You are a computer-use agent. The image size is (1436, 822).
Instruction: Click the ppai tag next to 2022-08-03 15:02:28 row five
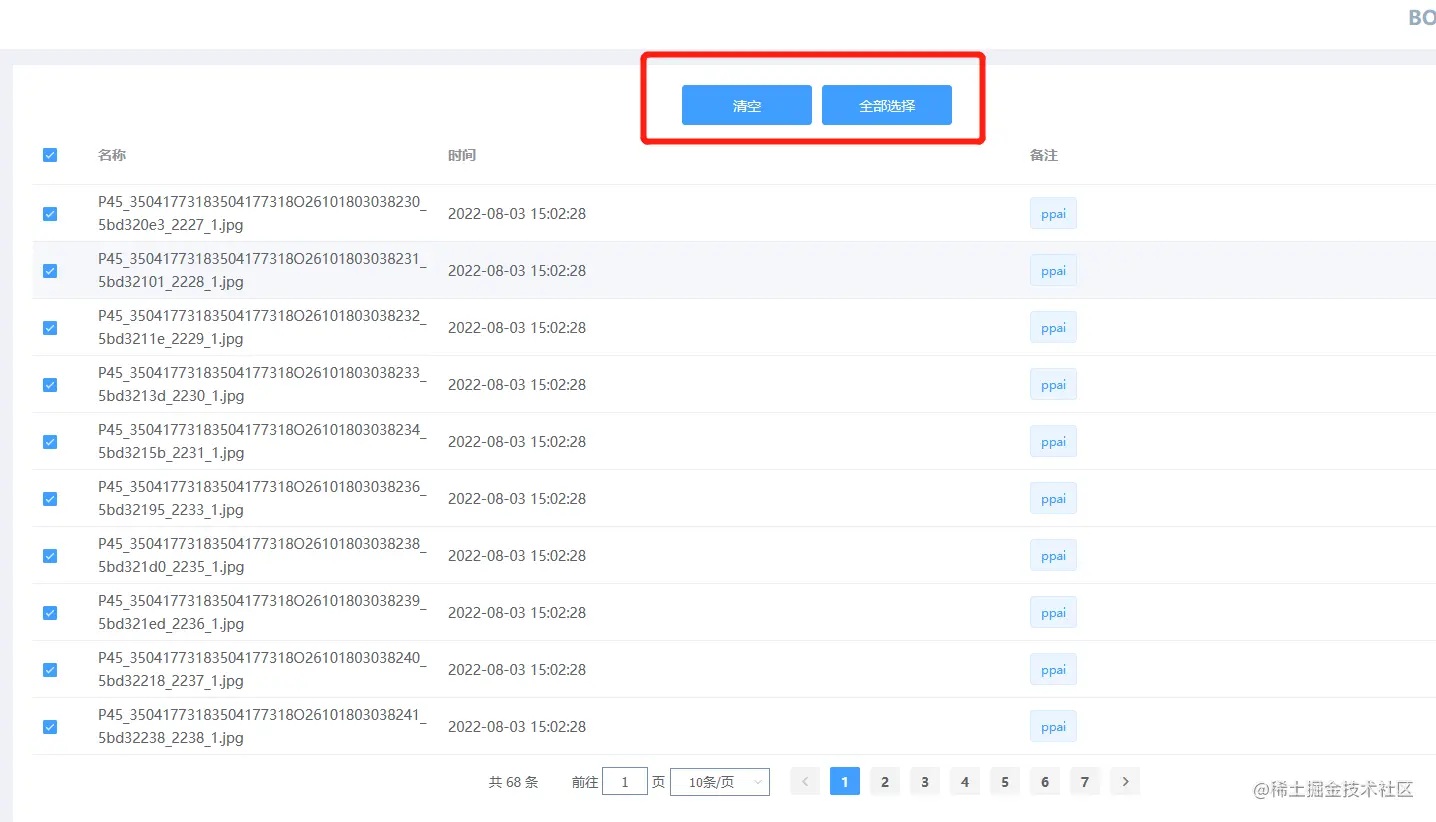[1053, 441]
